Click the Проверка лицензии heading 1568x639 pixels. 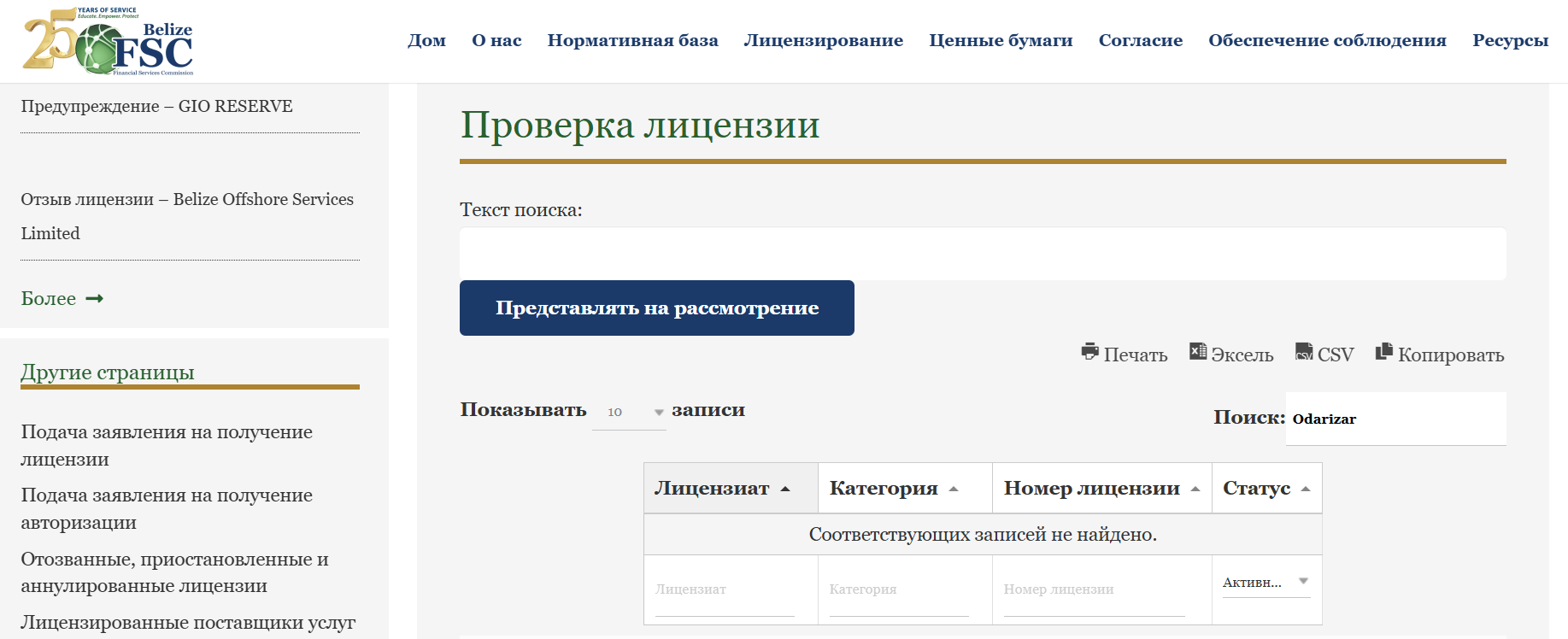(640, 125)
